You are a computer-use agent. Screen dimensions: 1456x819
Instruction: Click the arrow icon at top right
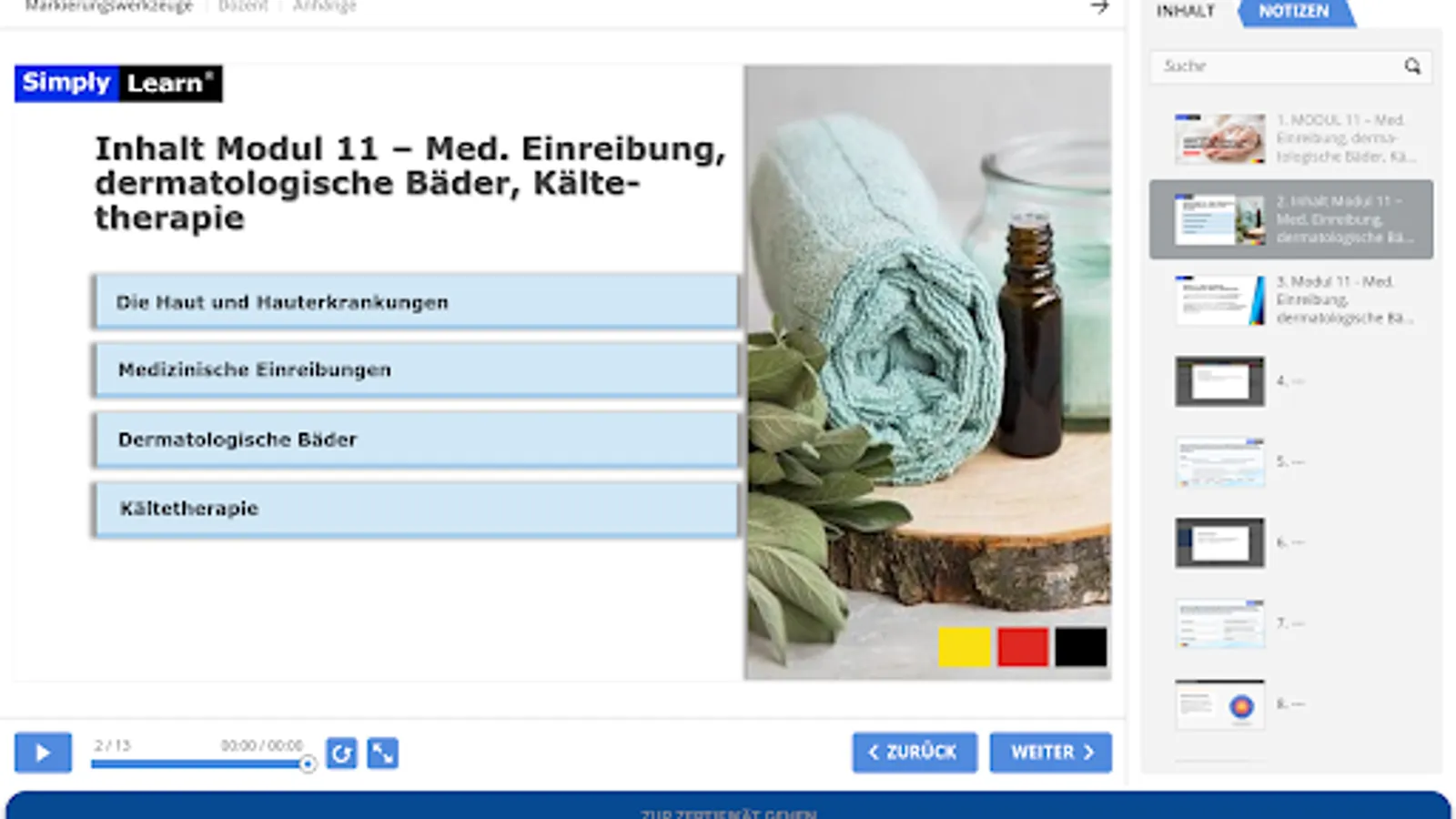coord(1099,7)
